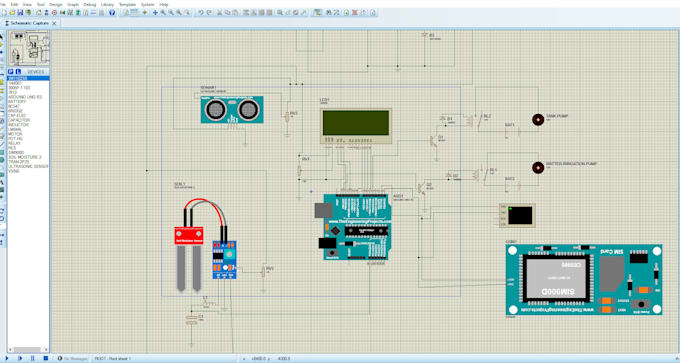The height and width of the screenshot is (363, 680).
Task: Pause the simulation
Action: click(33, 358)
